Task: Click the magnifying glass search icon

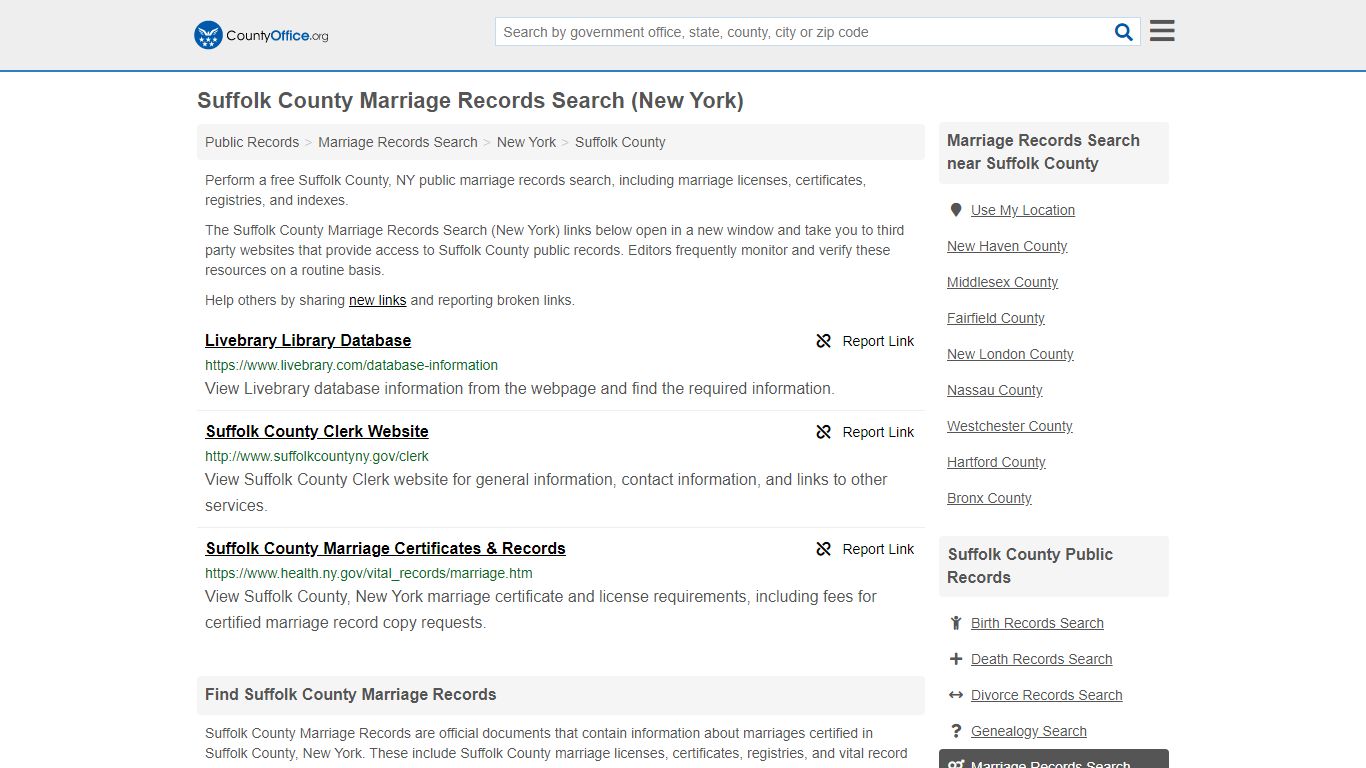Action: [1124, 32]
